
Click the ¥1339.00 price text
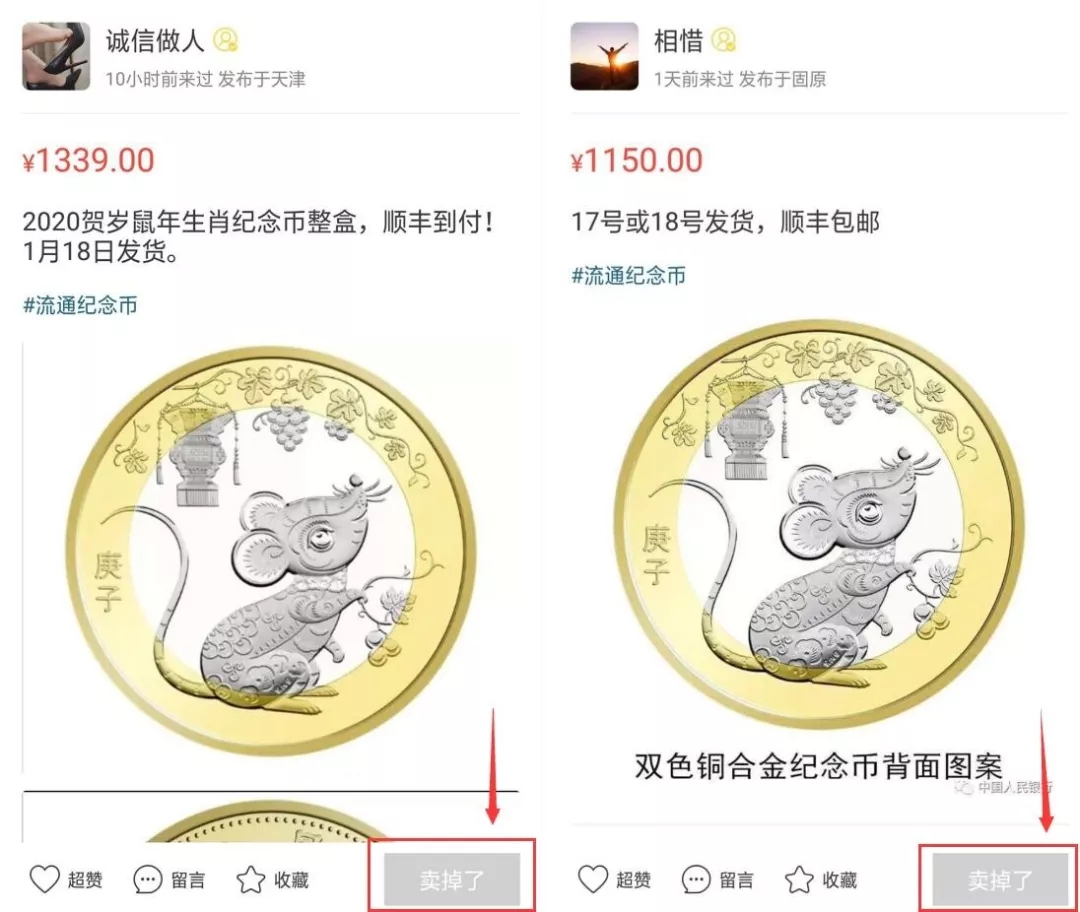tap(88, 160)
